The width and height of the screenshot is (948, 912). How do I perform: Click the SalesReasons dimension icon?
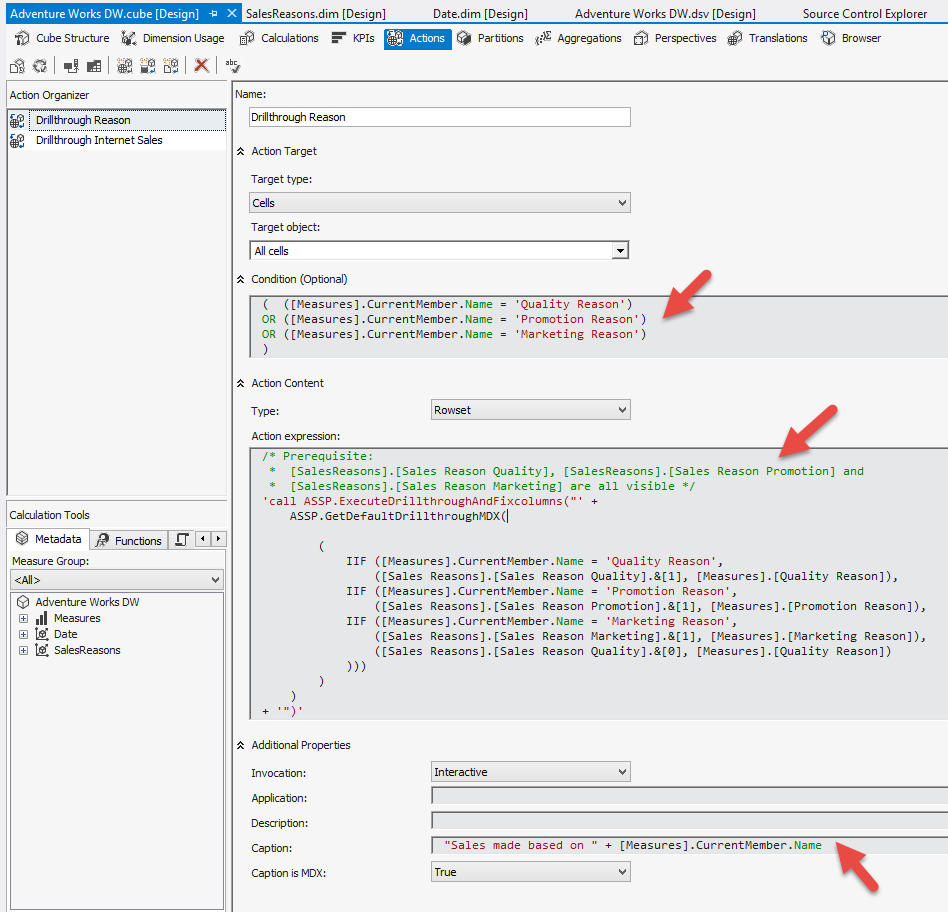click(42, 650)
